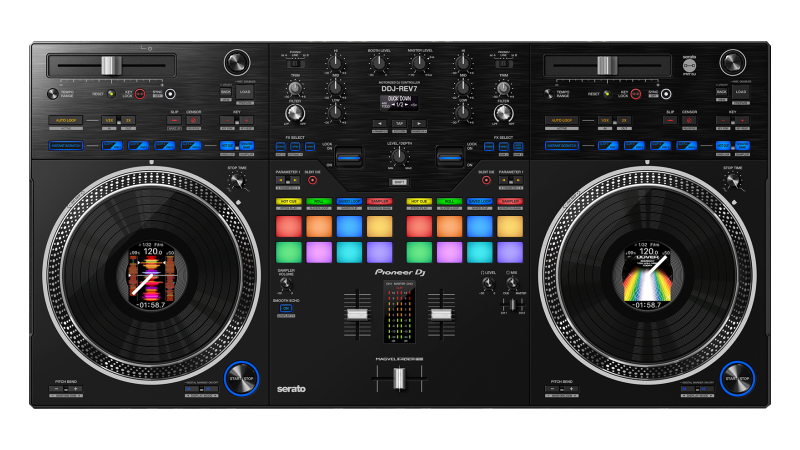
Task: Toggle left deck INSTANT SCRATCH button
Action: [65, 146]
